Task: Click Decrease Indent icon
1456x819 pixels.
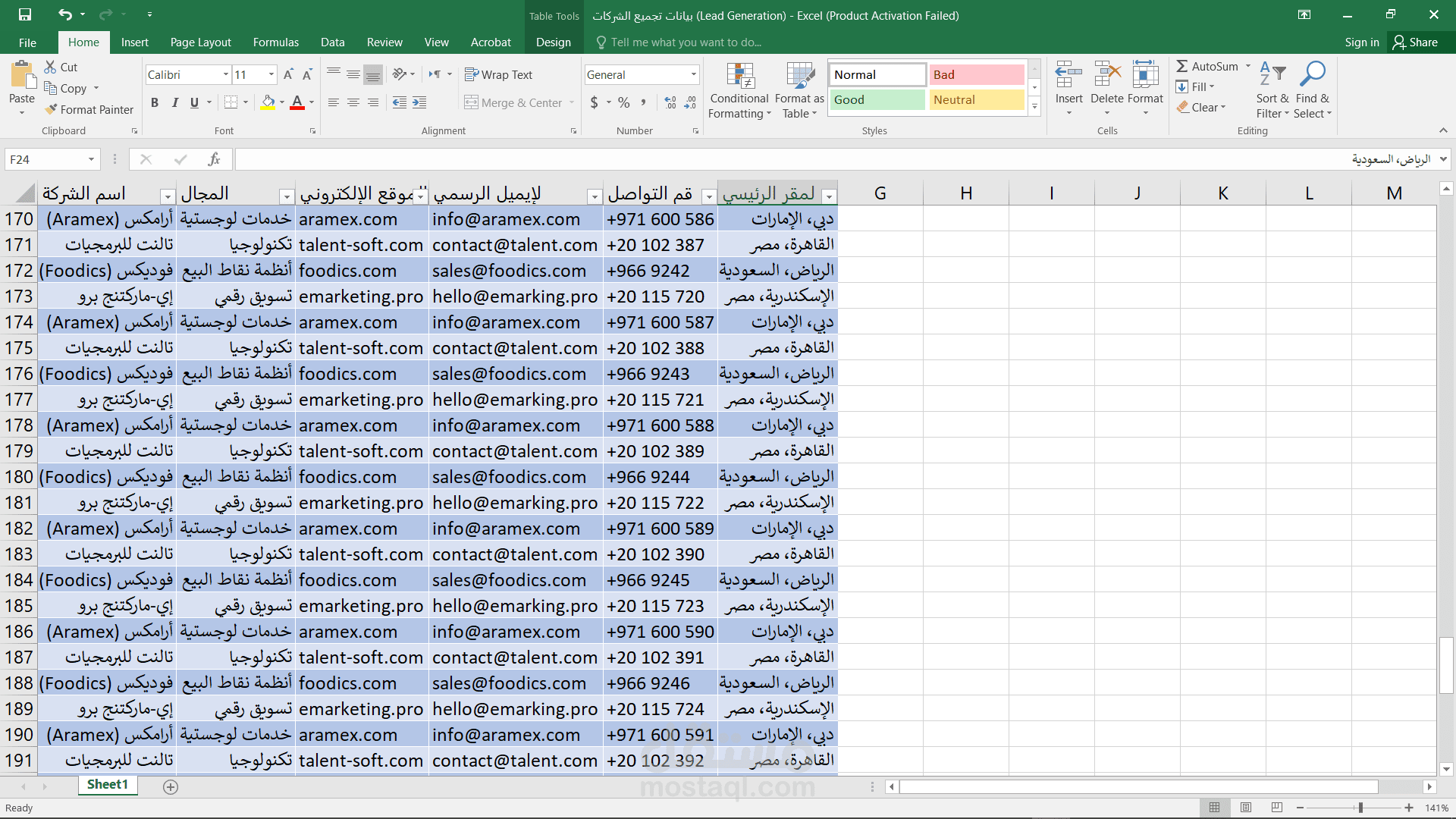Action: [x=400, y=102]
